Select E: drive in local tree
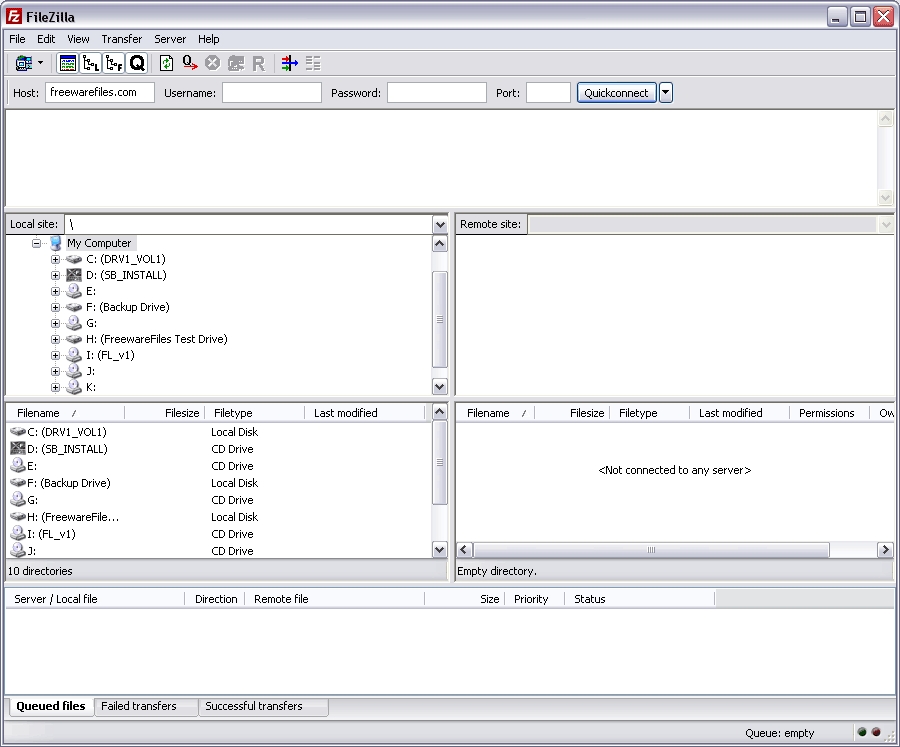The width and height of the screenshot is (900, 747). [x=91, y=291]
